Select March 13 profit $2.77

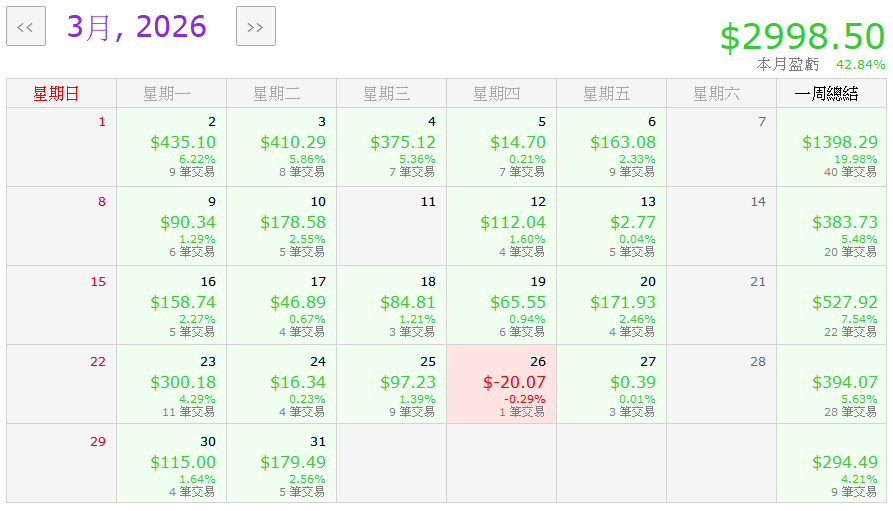coord(633,222)
